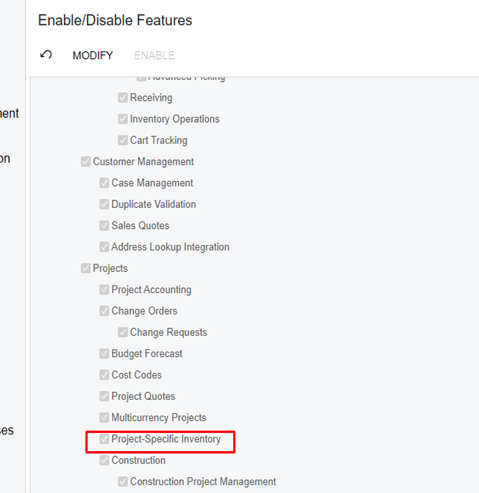
Task: Toggle the Case Management checkbox
Action: click(104, 183)
